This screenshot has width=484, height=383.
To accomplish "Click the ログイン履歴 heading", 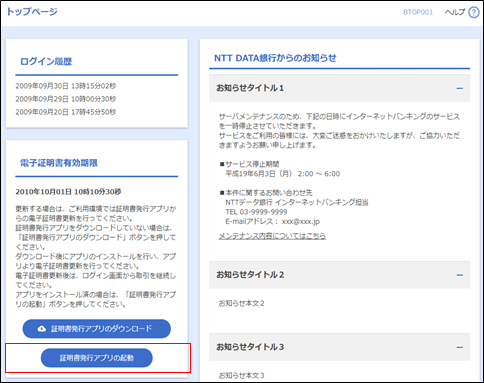I will [x=46, y=61].
